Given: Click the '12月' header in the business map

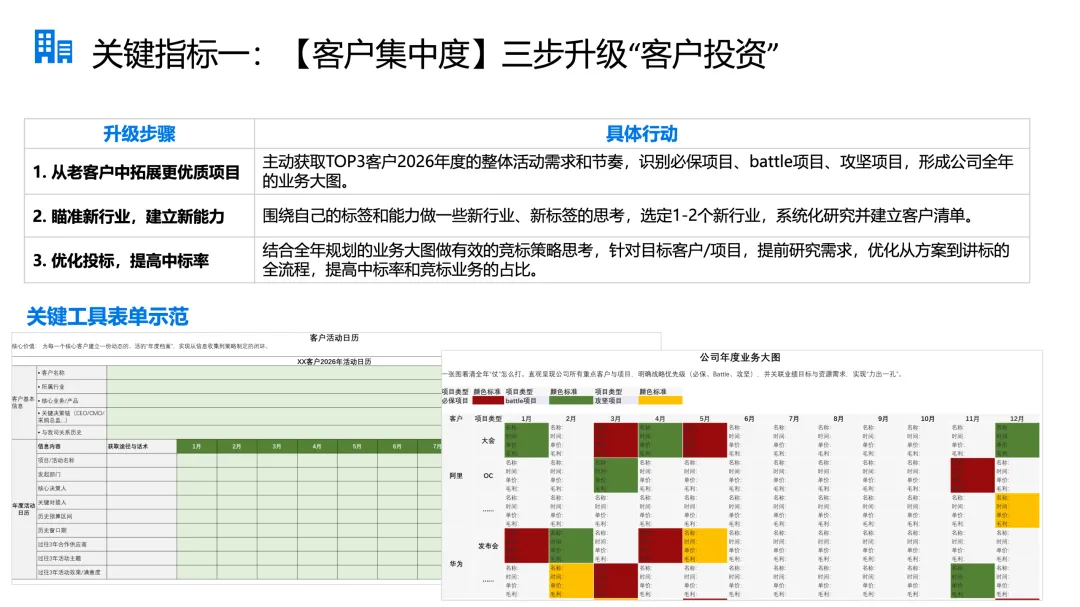Looking at the screenshot, I should pyautogui.click(x=1017, y=418).
